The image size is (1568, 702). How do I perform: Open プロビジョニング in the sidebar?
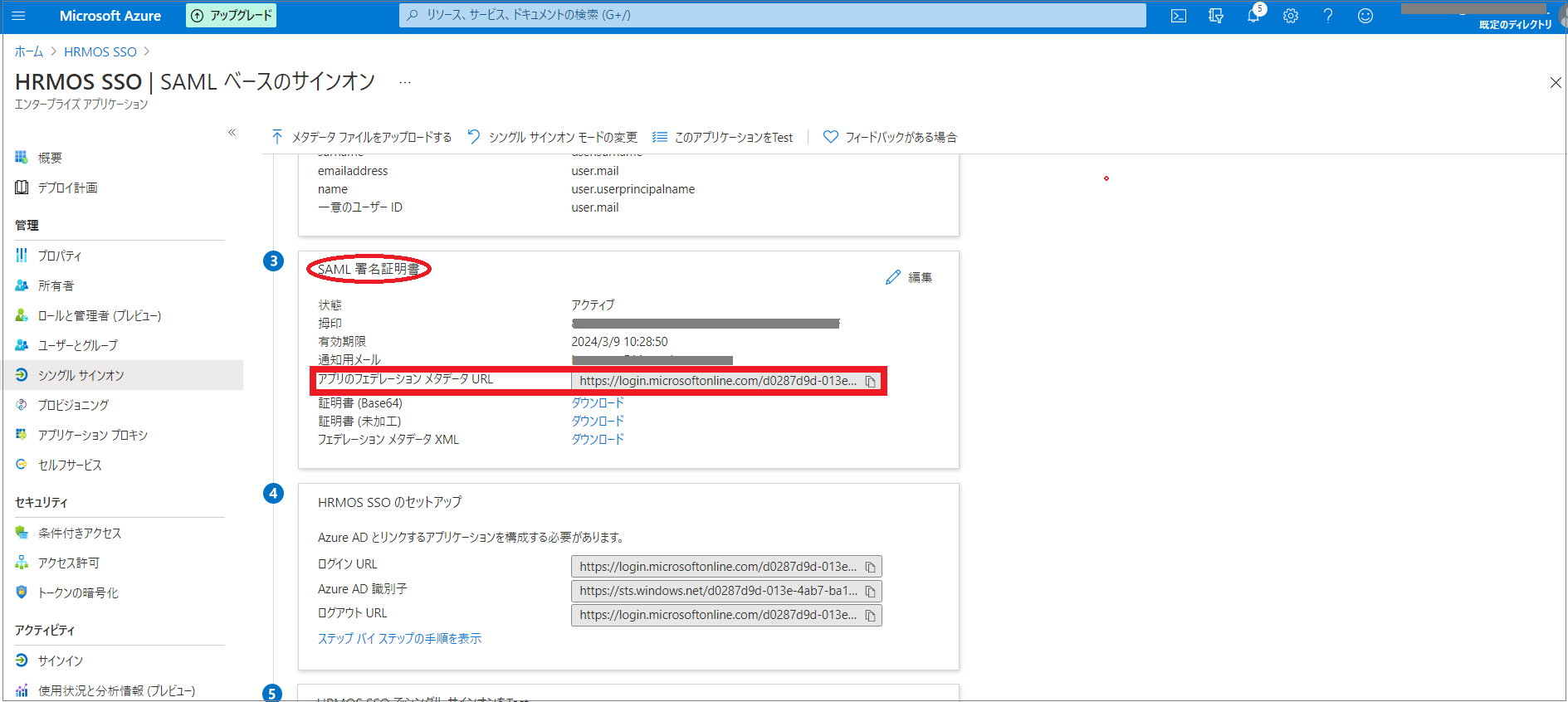(73, 405)
